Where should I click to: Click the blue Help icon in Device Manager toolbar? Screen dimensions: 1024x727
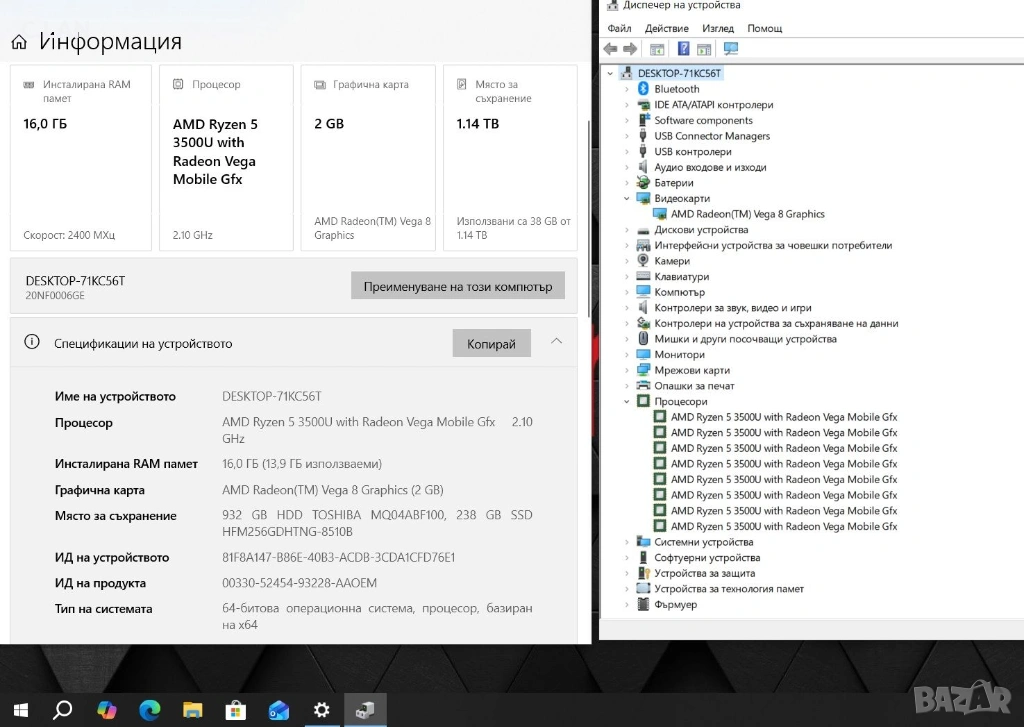(683, 49)
